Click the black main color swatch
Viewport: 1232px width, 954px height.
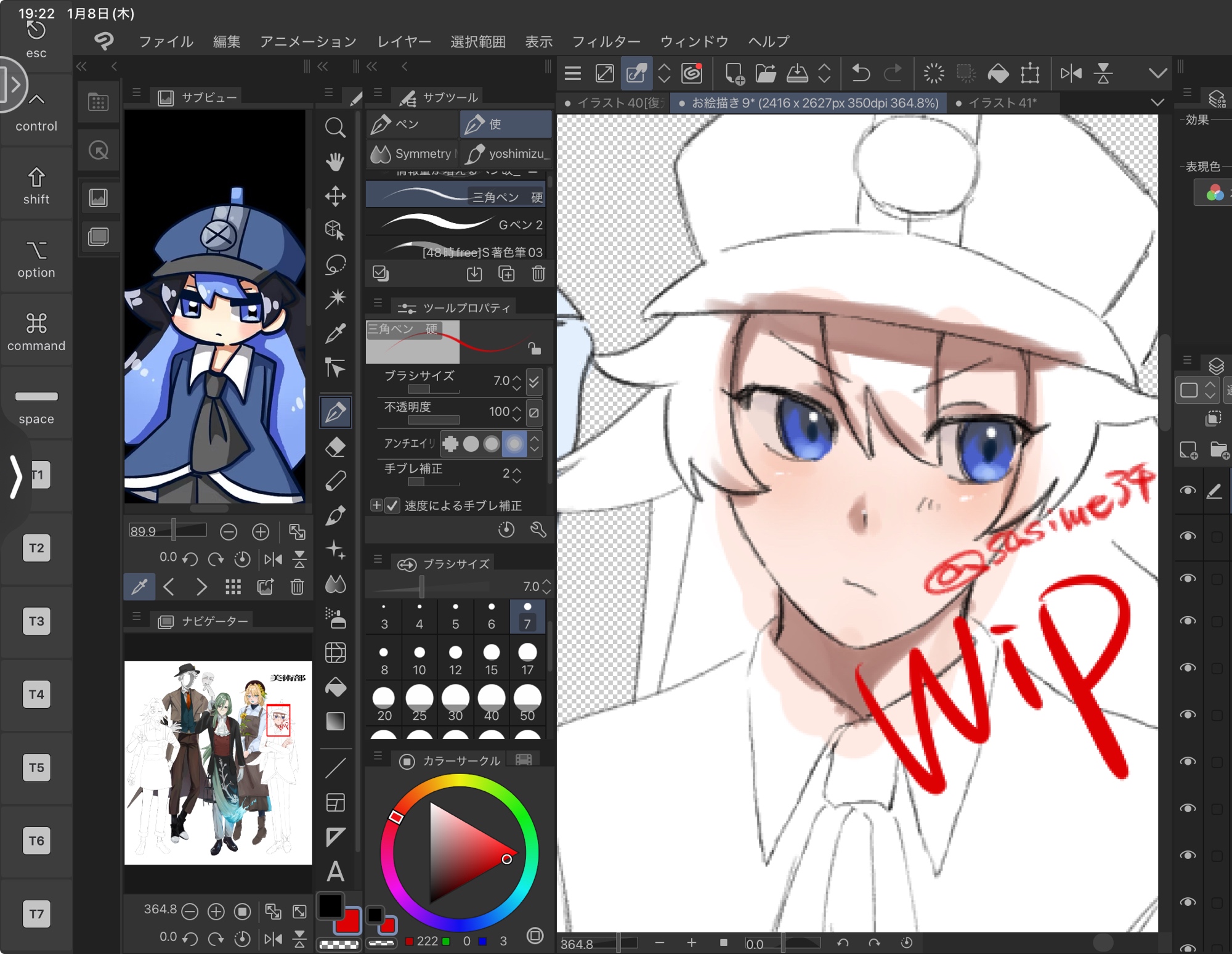330,905
